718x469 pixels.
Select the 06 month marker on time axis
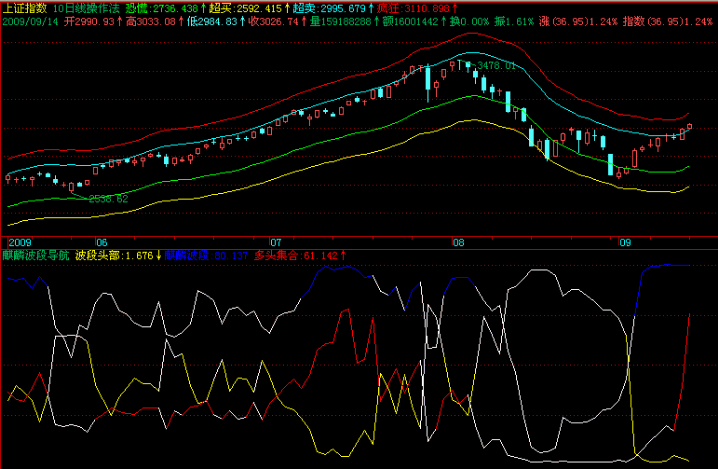coord(102,243)
